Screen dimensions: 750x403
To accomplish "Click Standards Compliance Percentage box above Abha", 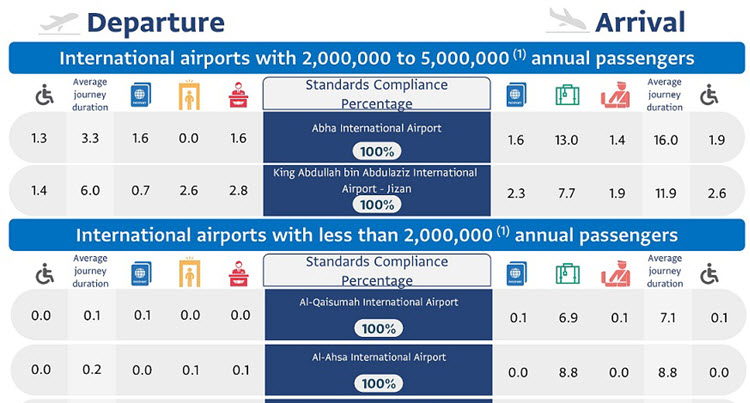I will [x=377, y=94].
